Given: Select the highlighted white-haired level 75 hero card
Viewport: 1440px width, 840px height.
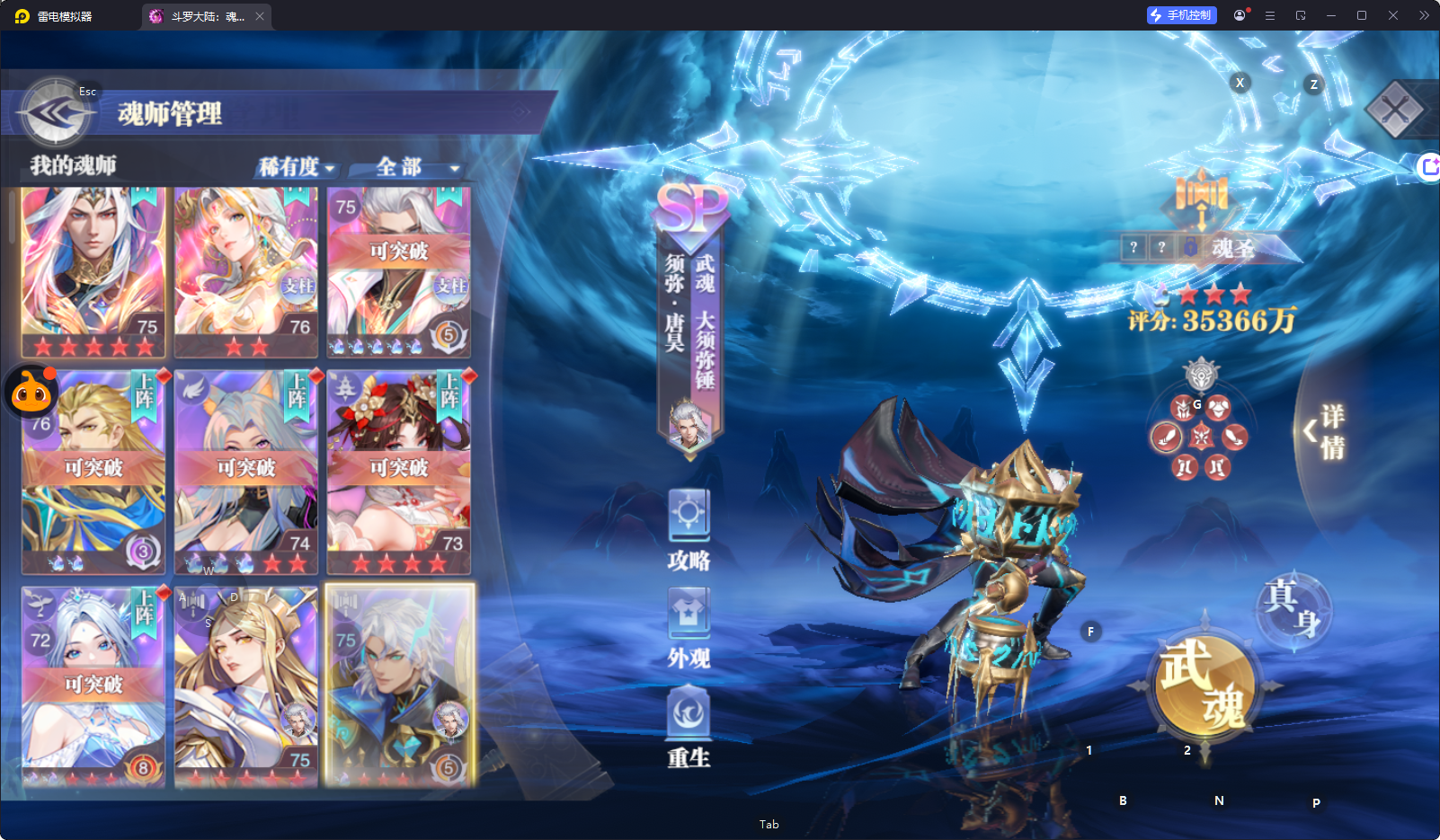Looking at the screenshot, I should 399,687.
